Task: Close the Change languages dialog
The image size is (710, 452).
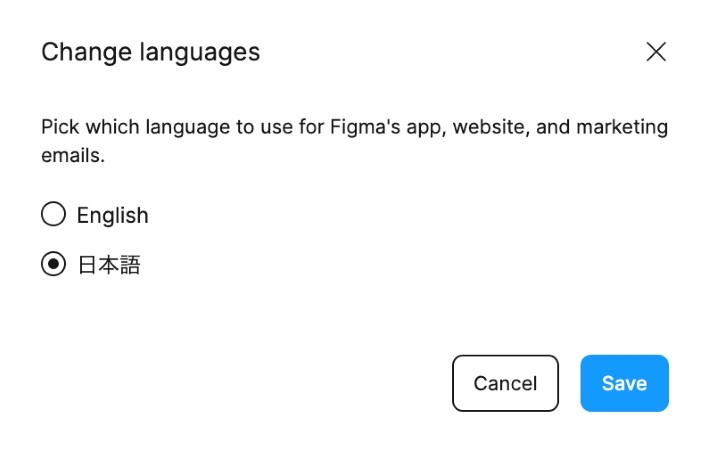Action: pyautogui.click(x=656, y=52)
